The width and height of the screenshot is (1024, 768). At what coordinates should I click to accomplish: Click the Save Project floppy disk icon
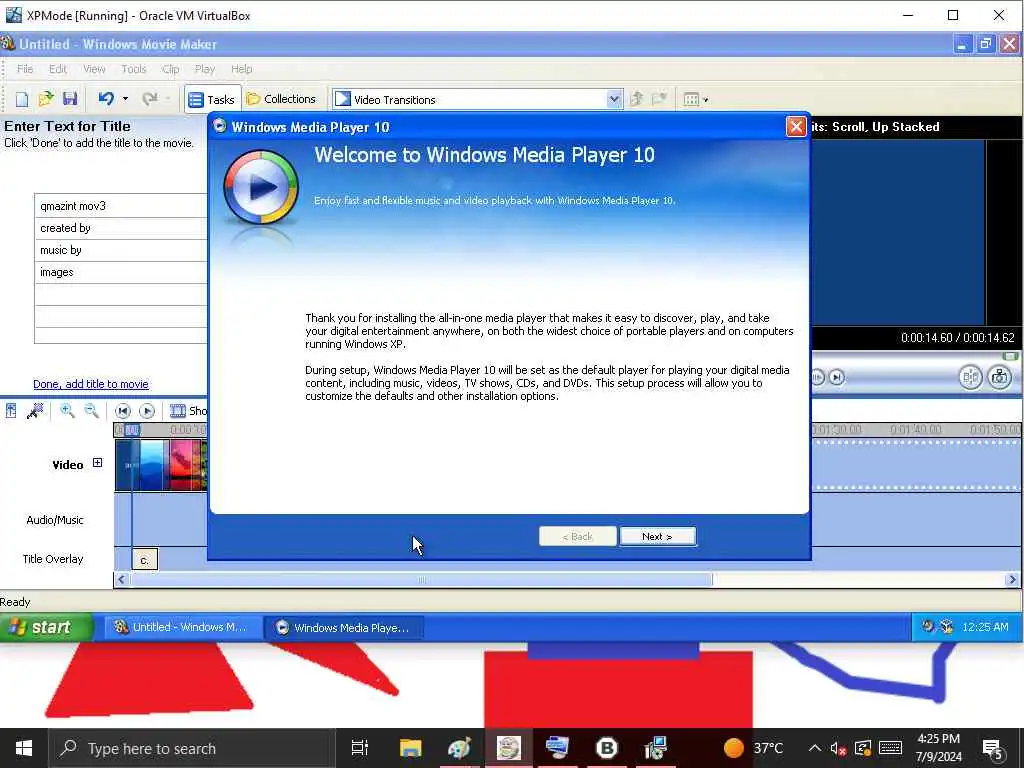tap(70, 99)
